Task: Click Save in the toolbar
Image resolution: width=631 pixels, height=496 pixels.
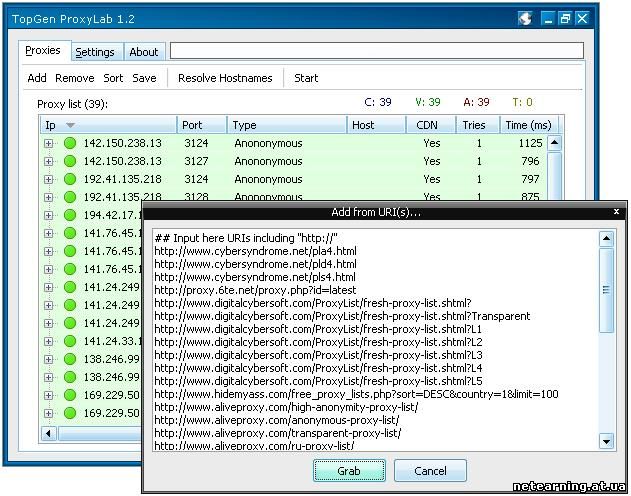Action: tap(144, 78)
